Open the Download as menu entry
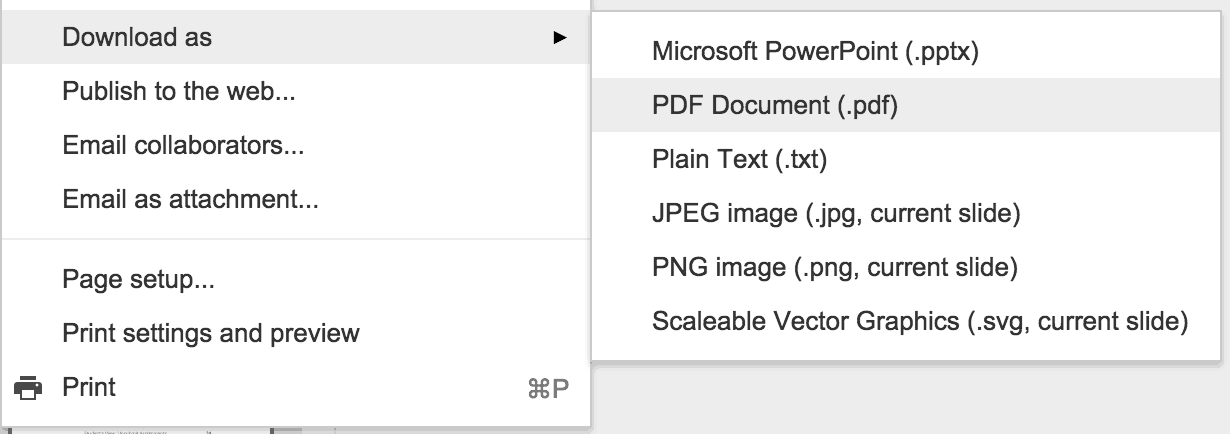This screenshot has height=434, width=1230. click(295, 38)
